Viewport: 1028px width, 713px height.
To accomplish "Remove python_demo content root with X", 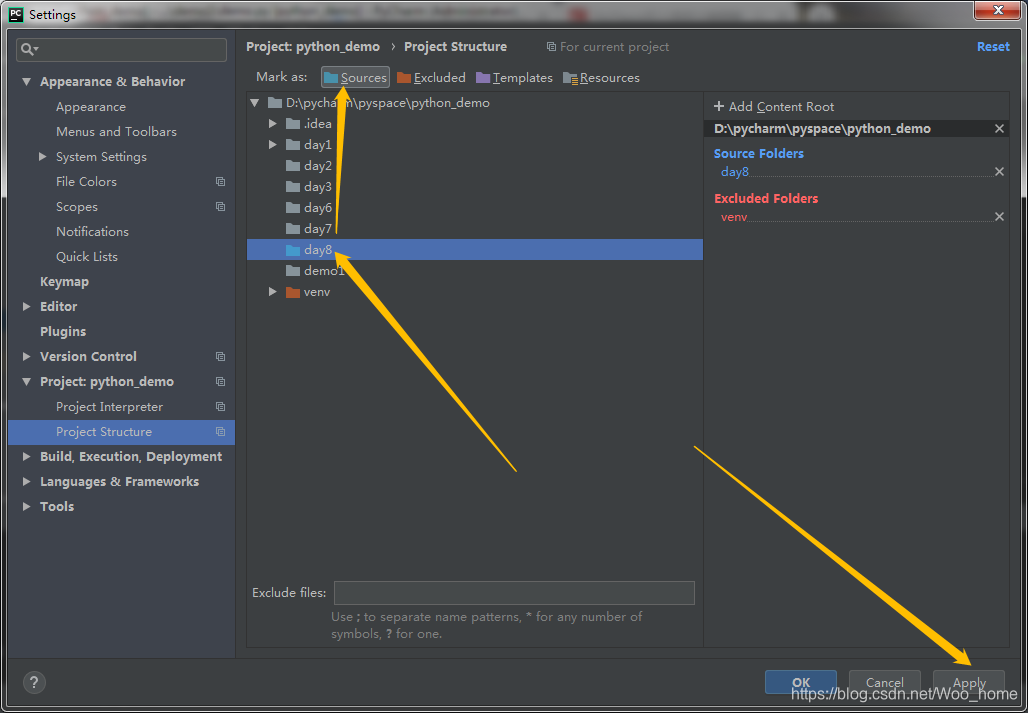I will [x=999, y=128].
